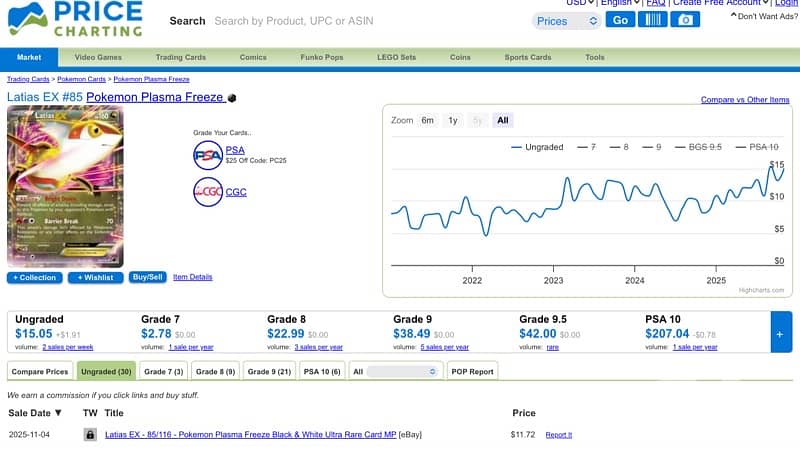Open the CGC grading logo link
The height and width of the screenshot is (451, 800).
[x=207, y=191]
